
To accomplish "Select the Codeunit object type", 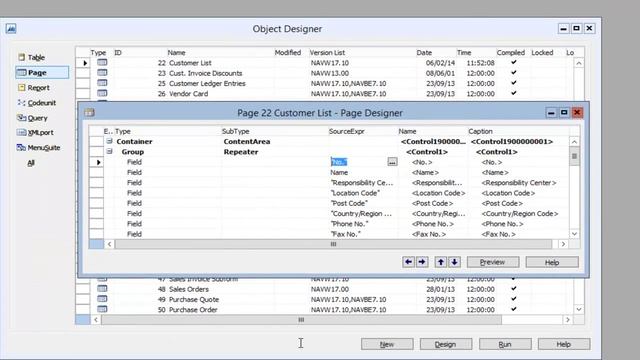I will (x=37, y=103).
